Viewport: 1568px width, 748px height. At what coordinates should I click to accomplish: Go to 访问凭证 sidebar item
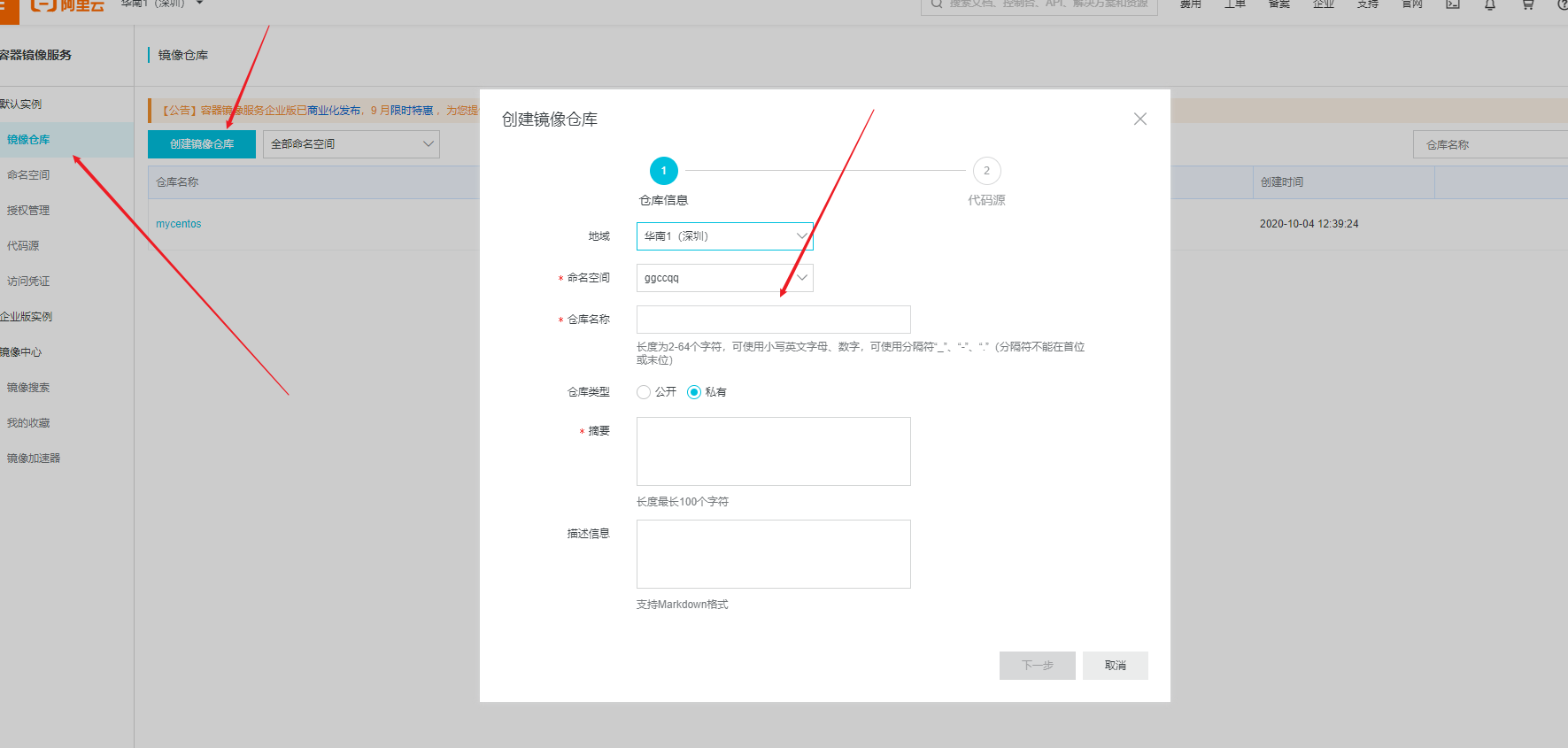28,281
